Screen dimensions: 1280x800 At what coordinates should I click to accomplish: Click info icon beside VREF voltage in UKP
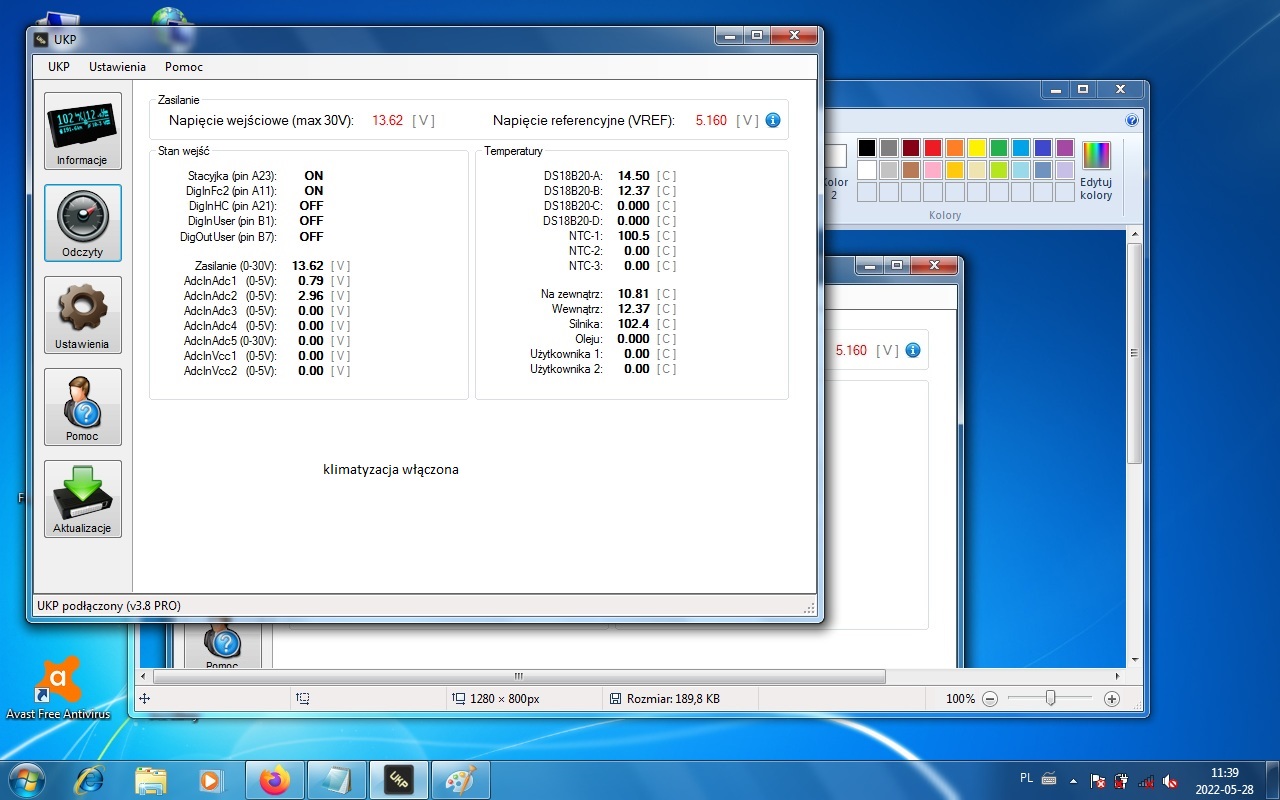click(x=772, y=120)
